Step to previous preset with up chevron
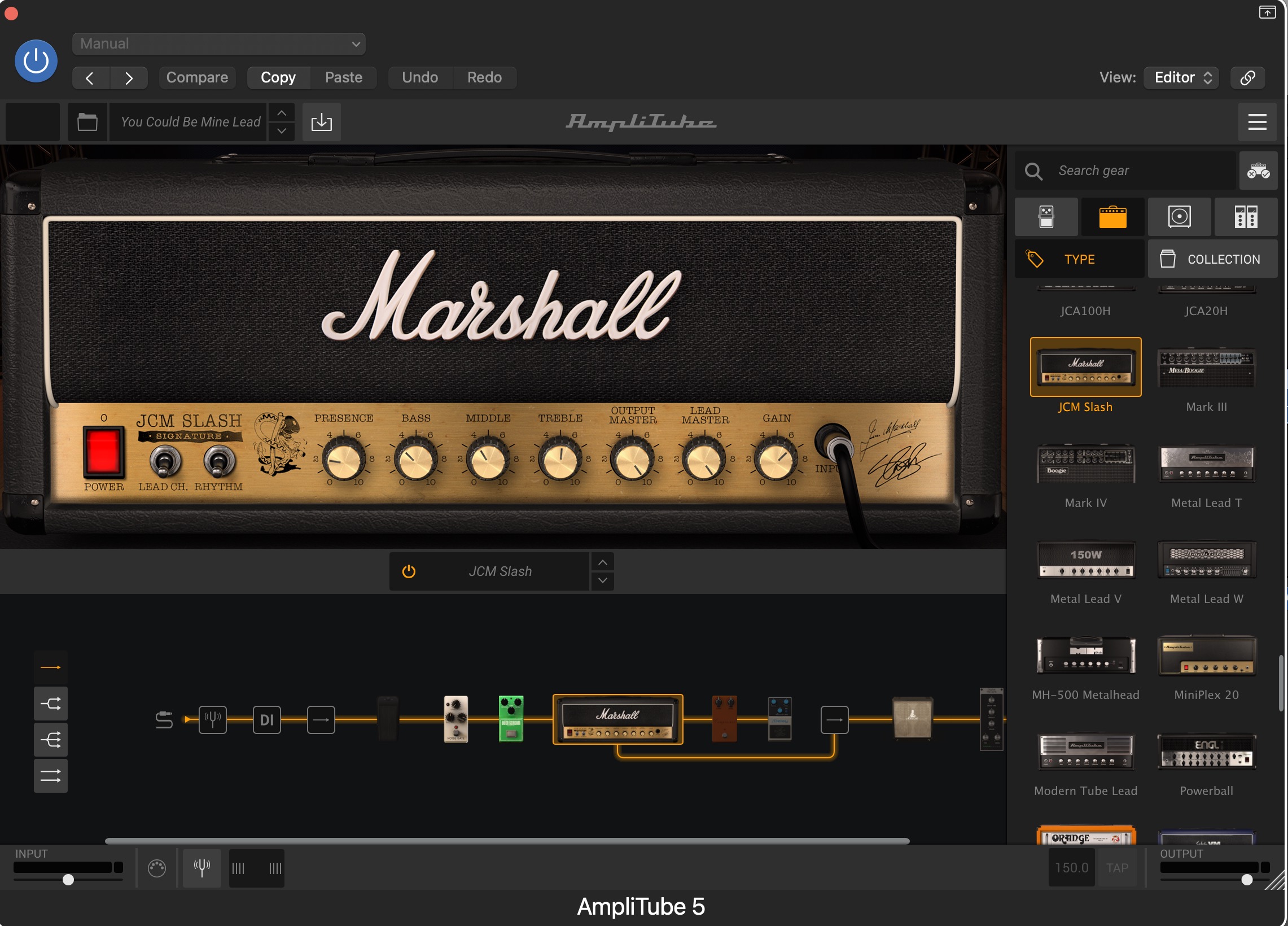This screenshot has height=926, width=1288. pos(281,113)
